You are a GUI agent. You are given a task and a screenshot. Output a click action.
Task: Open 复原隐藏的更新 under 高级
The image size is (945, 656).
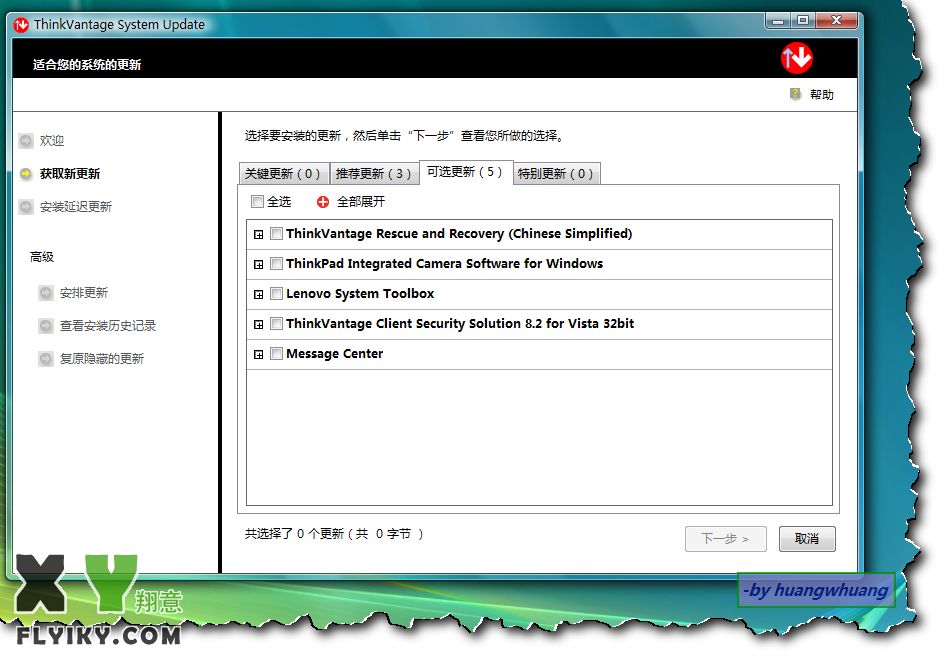pos(102,359)
